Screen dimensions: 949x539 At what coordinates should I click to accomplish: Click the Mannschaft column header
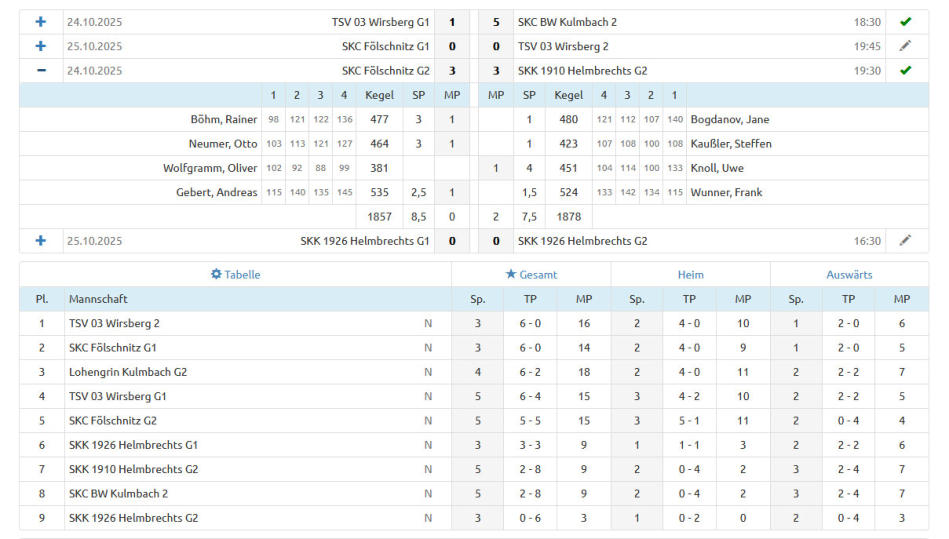(x=98, y=299)
